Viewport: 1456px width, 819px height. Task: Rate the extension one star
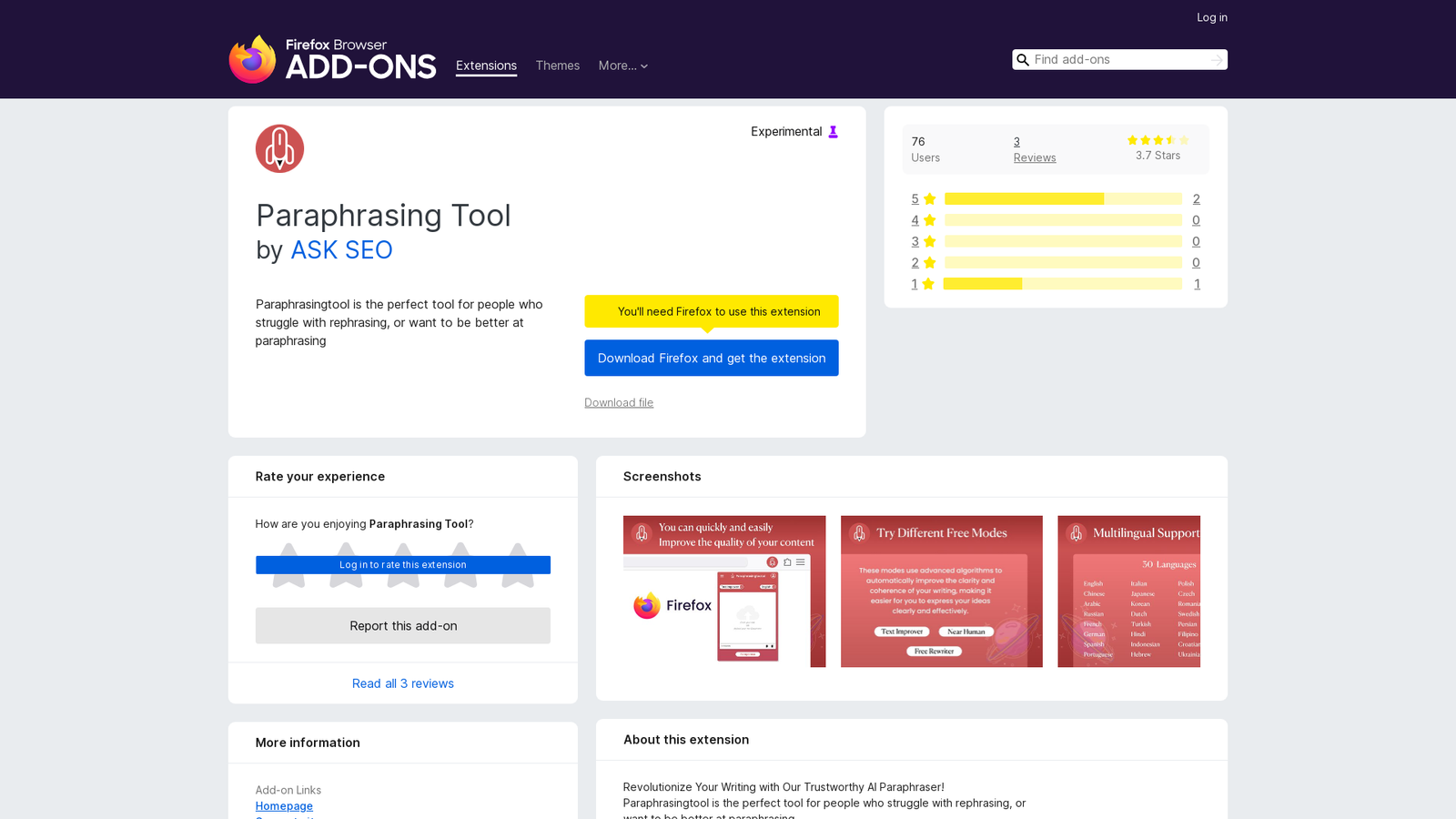288,565
